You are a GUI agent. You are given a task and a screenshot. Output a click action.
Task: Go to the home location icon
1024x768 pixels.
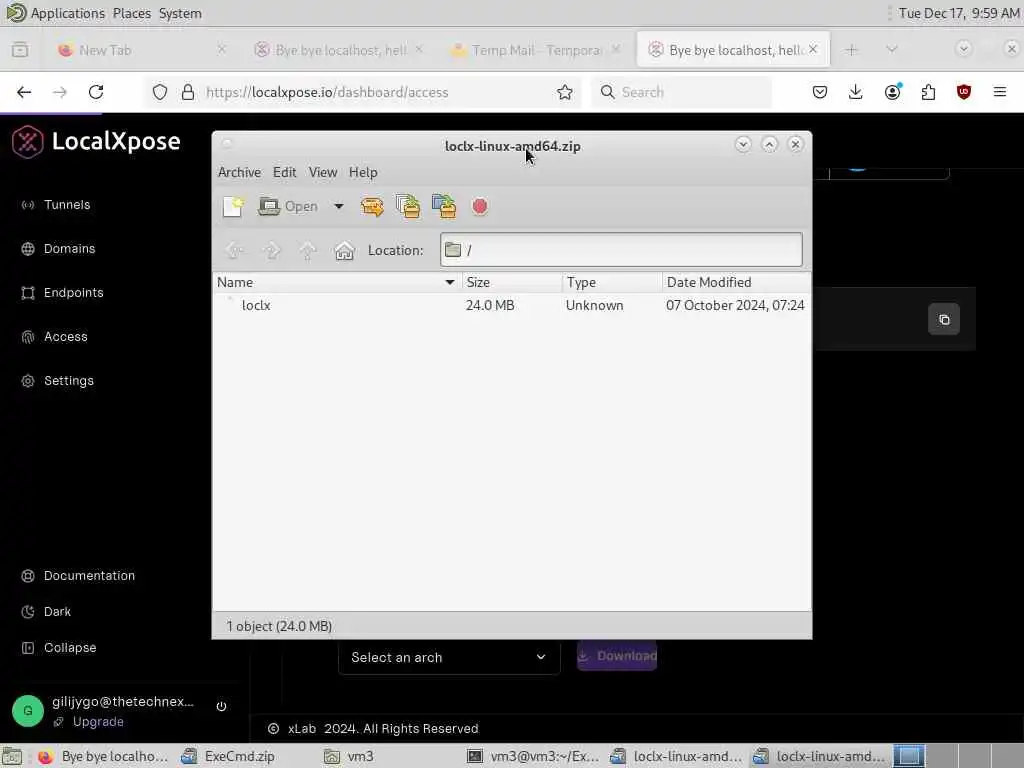click(x=344, y=250)
